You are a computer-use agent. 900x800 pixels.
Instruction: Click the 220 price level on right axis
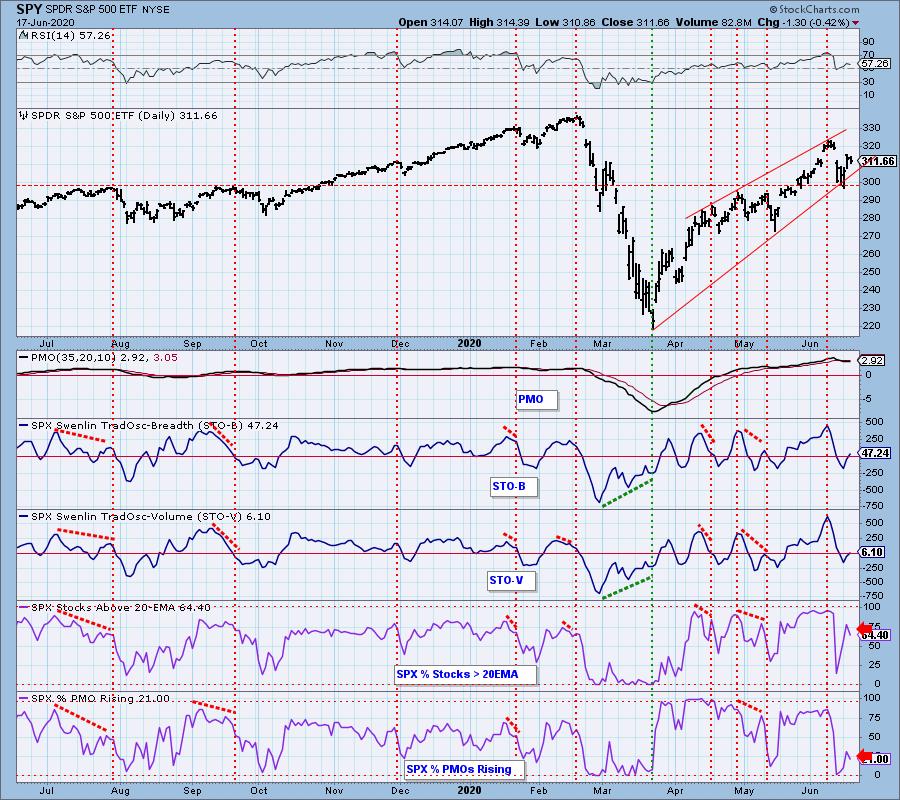coord(871,326)
